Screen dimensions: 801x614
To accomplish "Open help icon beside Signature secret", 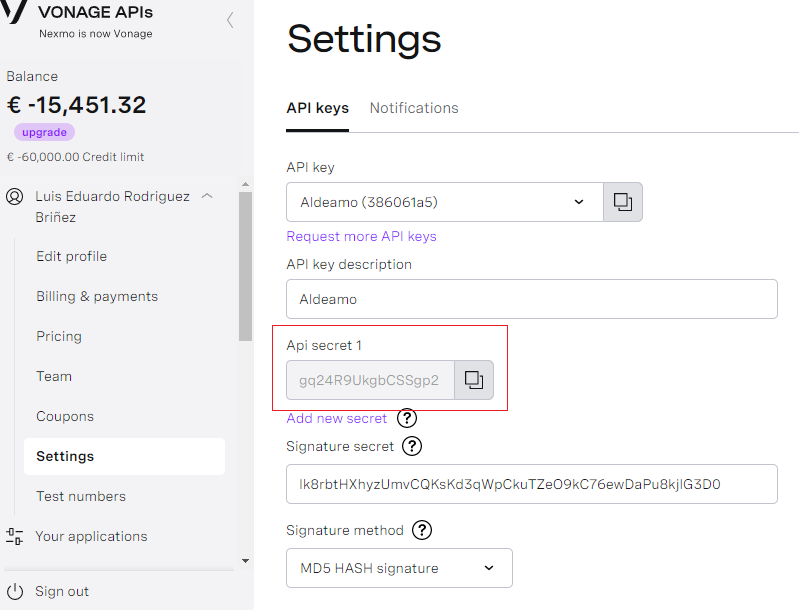I will pos(412,446).
